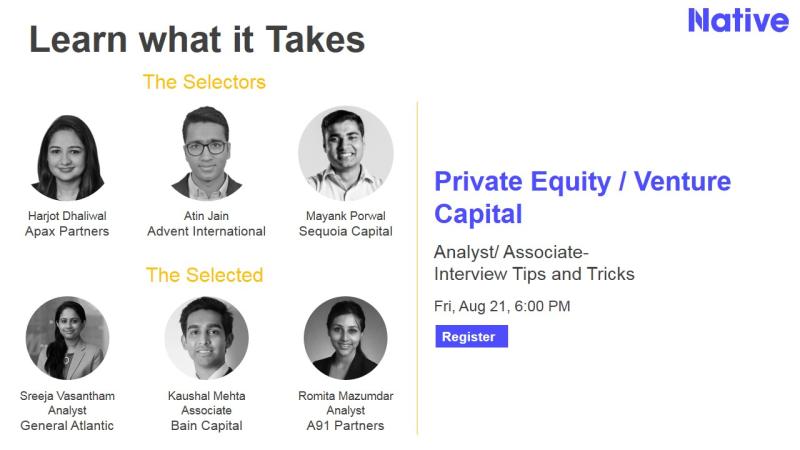Click the A91 Partners label

[x=345, y=426]
